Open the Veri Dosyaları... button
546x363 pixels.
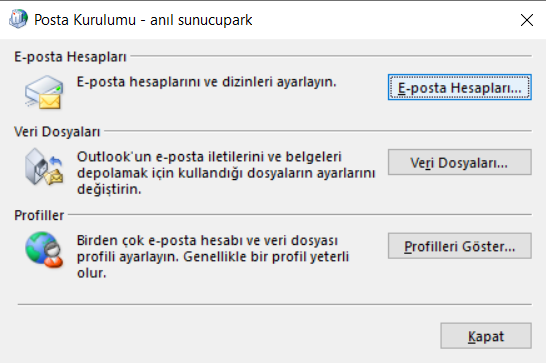[x=460, y=162]
